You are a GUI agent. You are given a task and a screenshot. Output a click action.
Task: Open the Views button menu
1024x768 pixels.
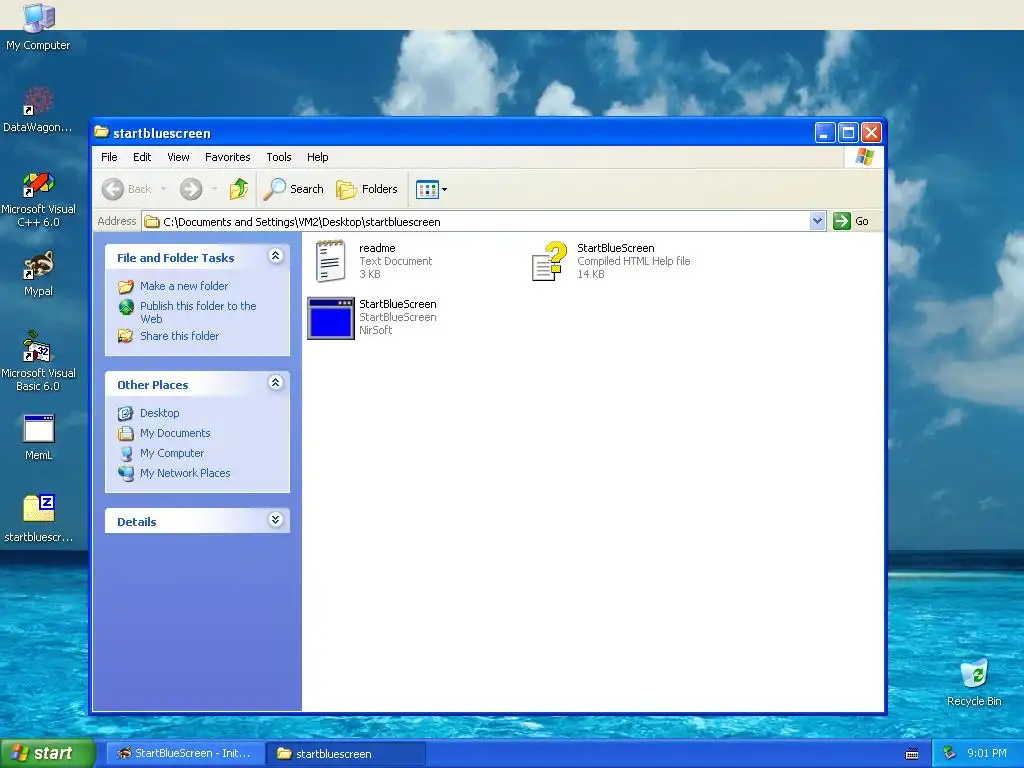tap(432, 189)
